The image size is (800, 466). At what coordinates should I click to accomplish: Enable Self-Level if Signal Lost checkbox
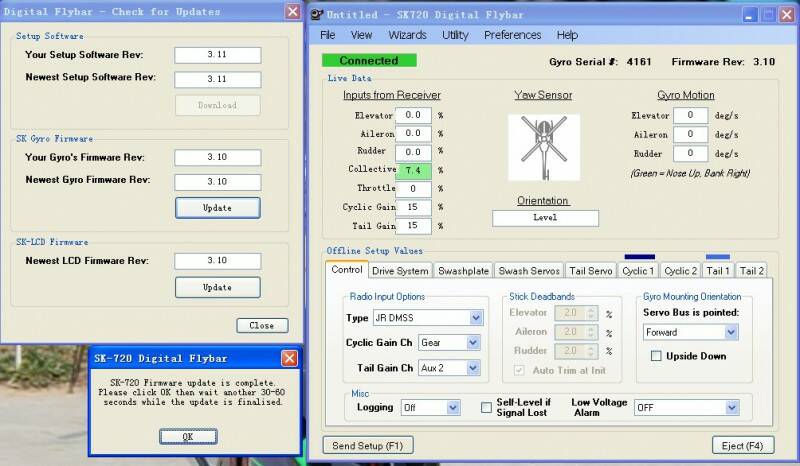(486, 407)
